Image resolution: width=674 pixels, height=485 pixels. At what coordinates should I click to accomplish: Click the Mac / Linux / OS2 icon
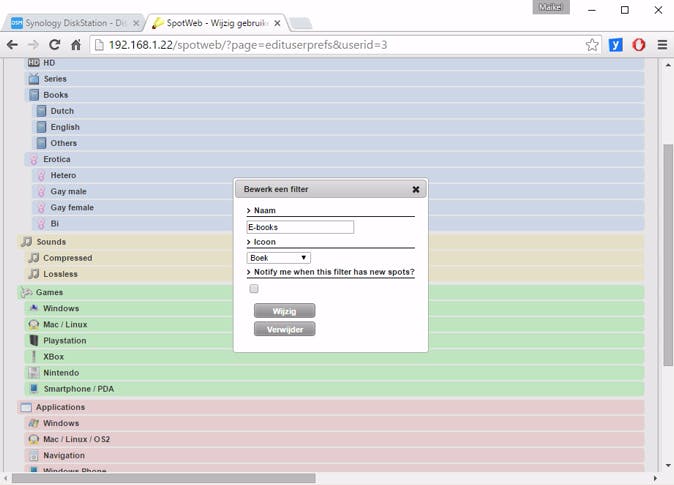point(34,439)
